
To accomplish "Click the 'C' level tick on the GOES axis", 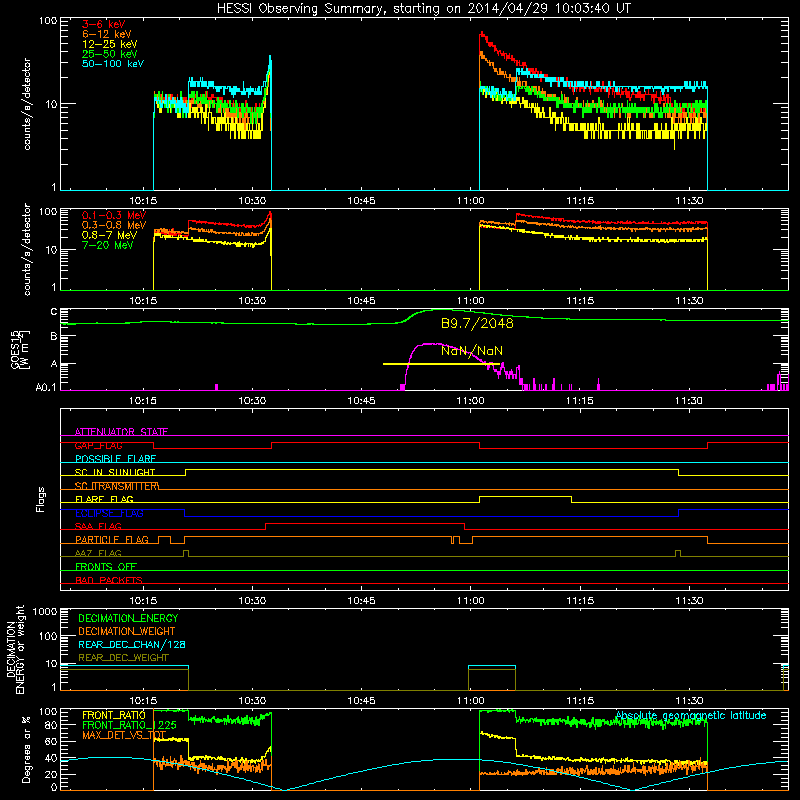I will (x=54, y=312).
